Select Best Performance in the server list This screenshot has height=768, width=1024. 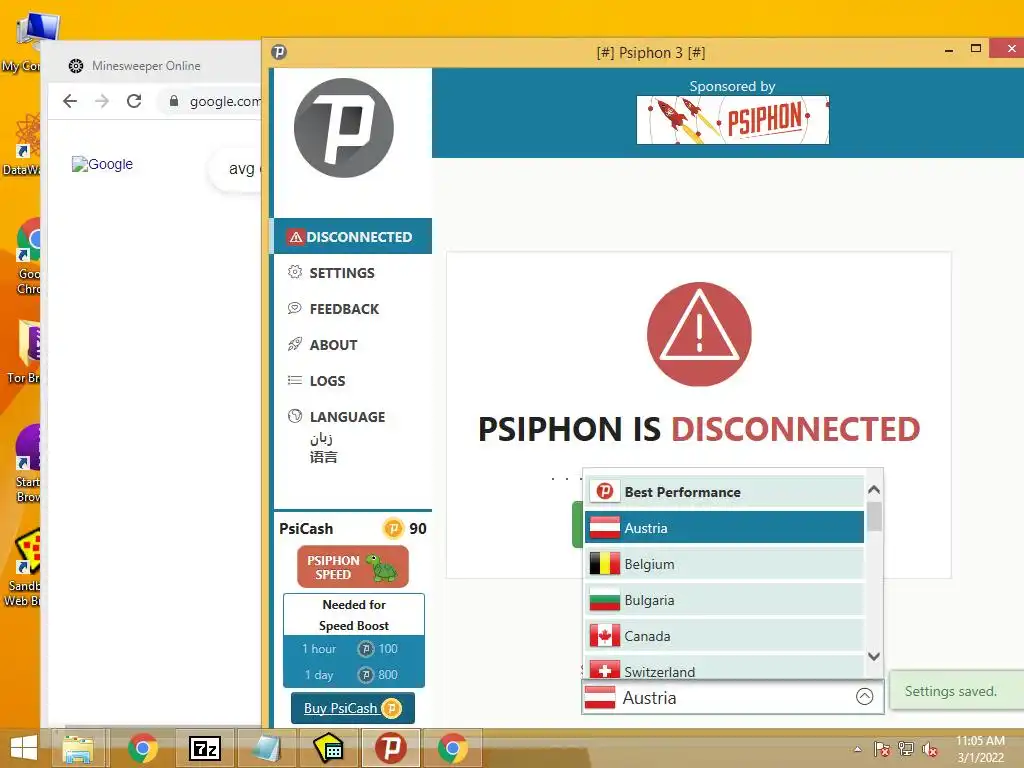(x=724, y=492)
